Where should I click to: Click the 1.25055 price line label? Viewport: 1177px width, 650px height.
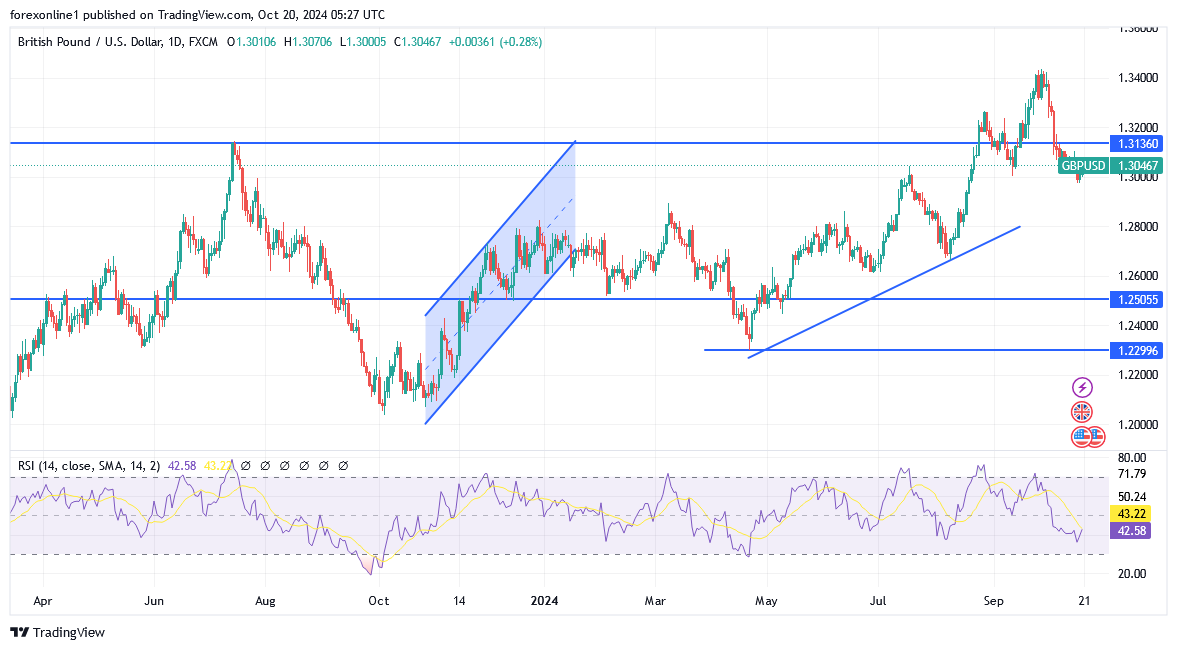(x=1138, y=299)
